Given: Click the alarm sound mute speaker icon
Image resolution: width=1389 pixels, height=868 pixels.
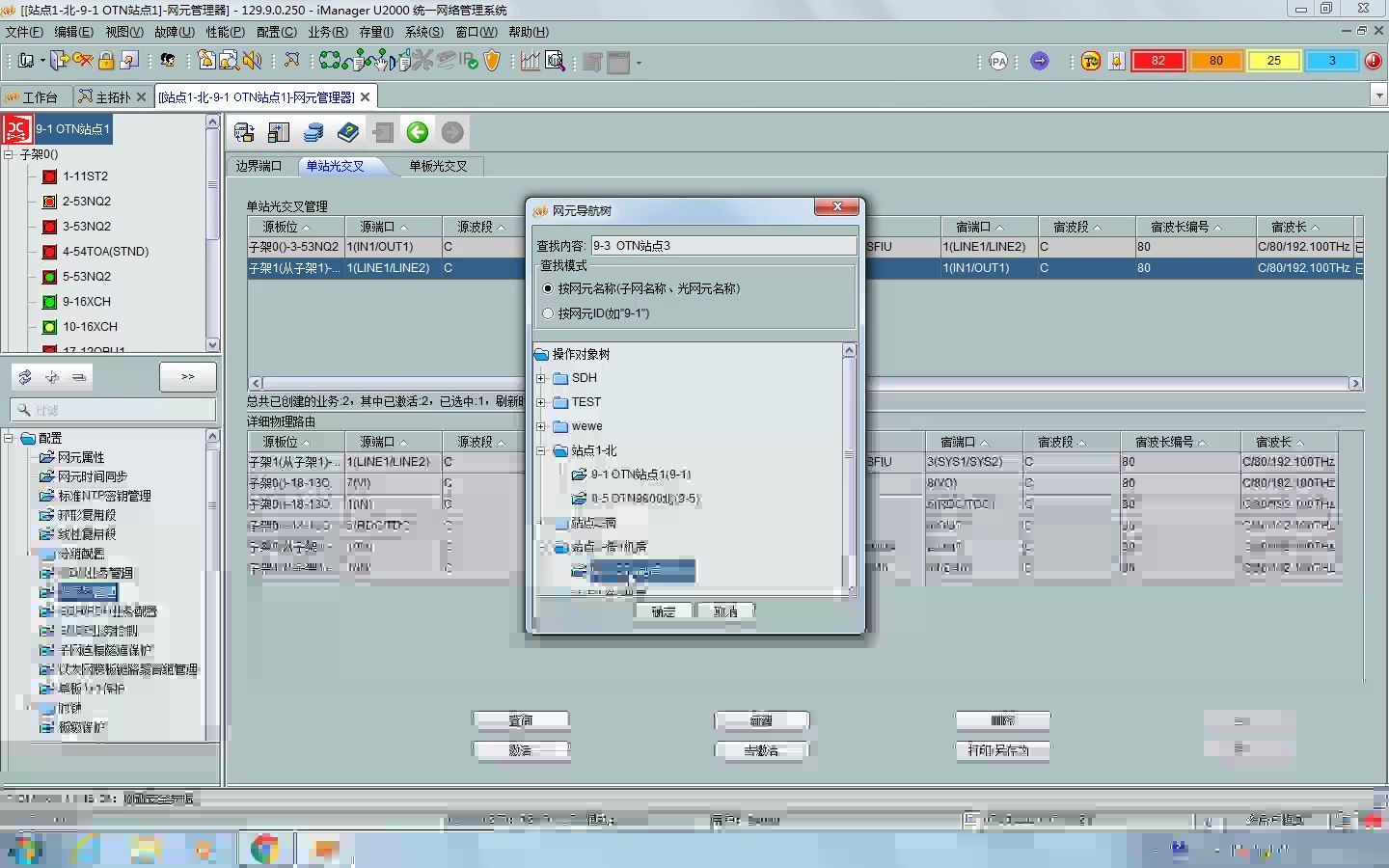Looking at the screenshot, I should point(253,61).
